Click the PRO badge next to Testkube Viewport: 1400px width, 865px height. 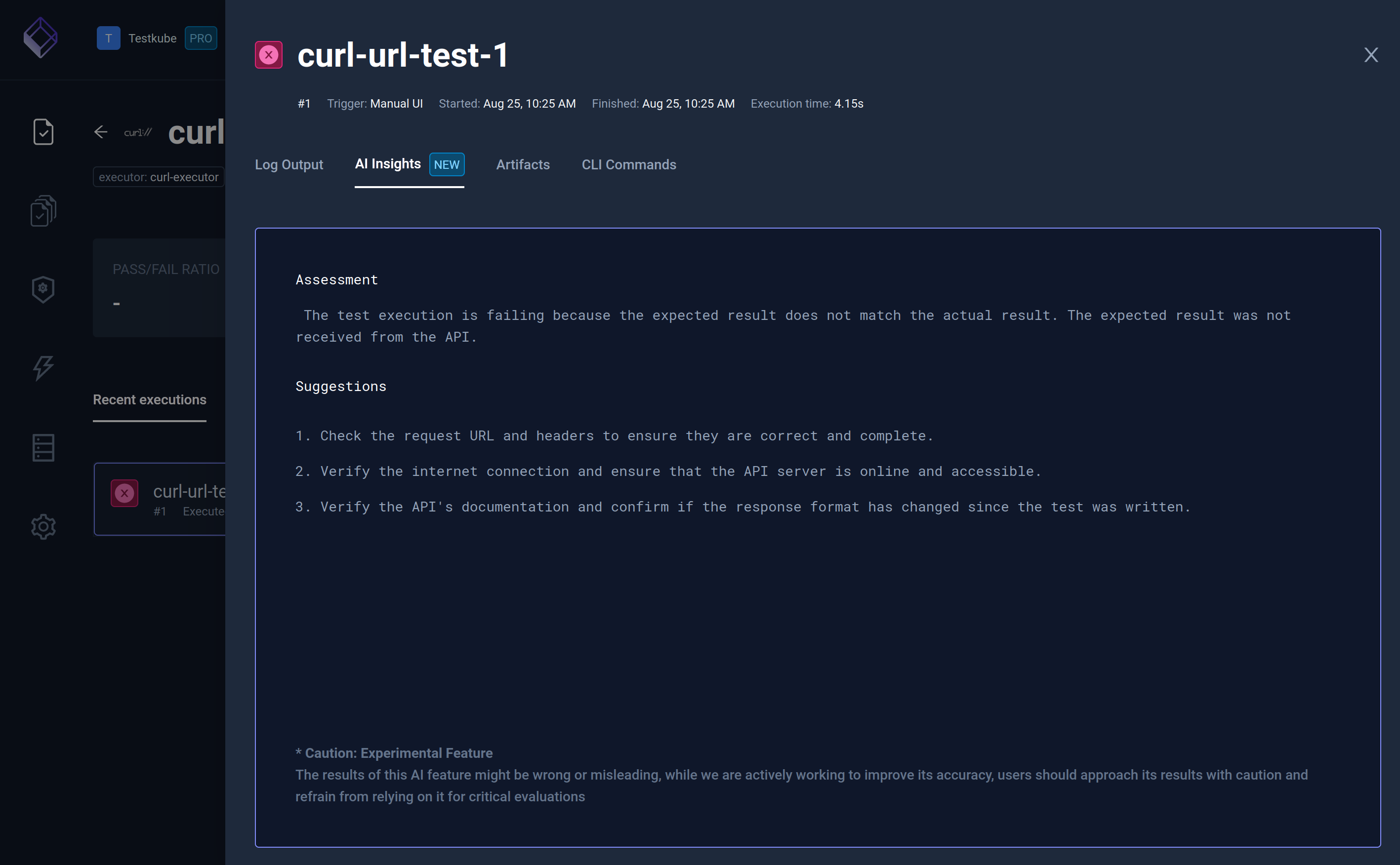(x=201, y=38)
